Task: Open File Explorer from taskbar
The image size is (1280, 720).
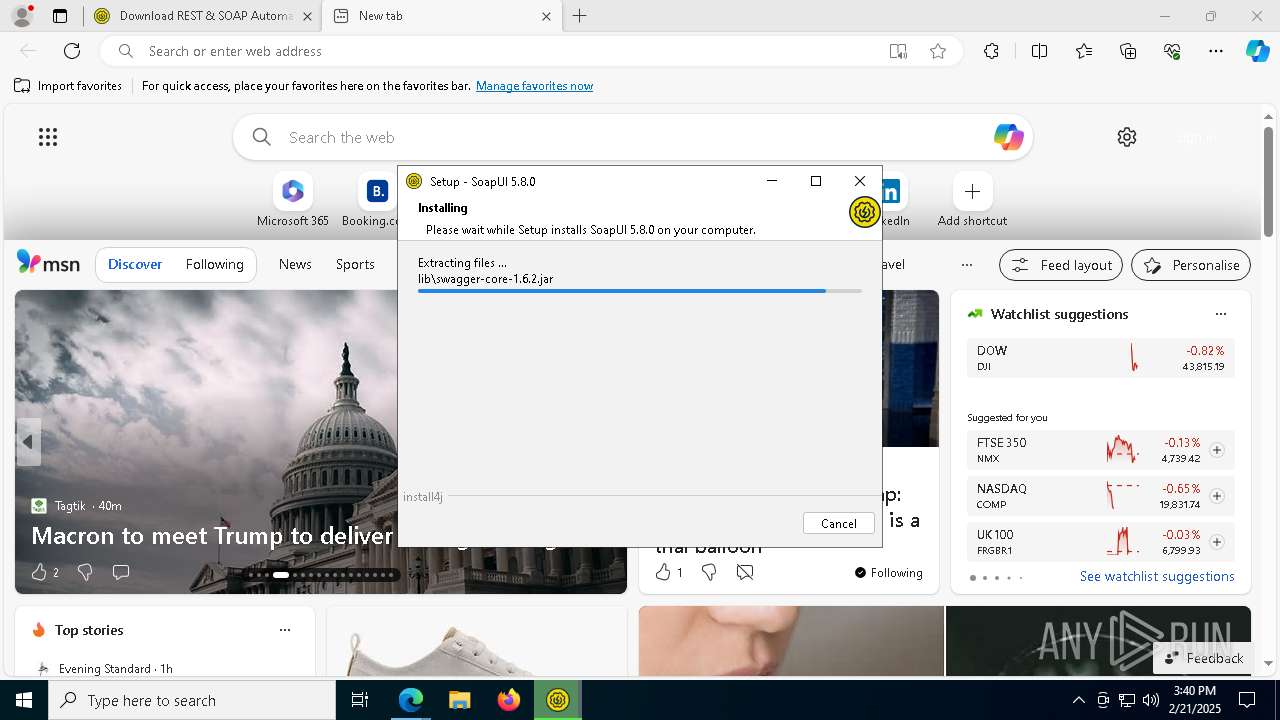Action: (459, 700)
